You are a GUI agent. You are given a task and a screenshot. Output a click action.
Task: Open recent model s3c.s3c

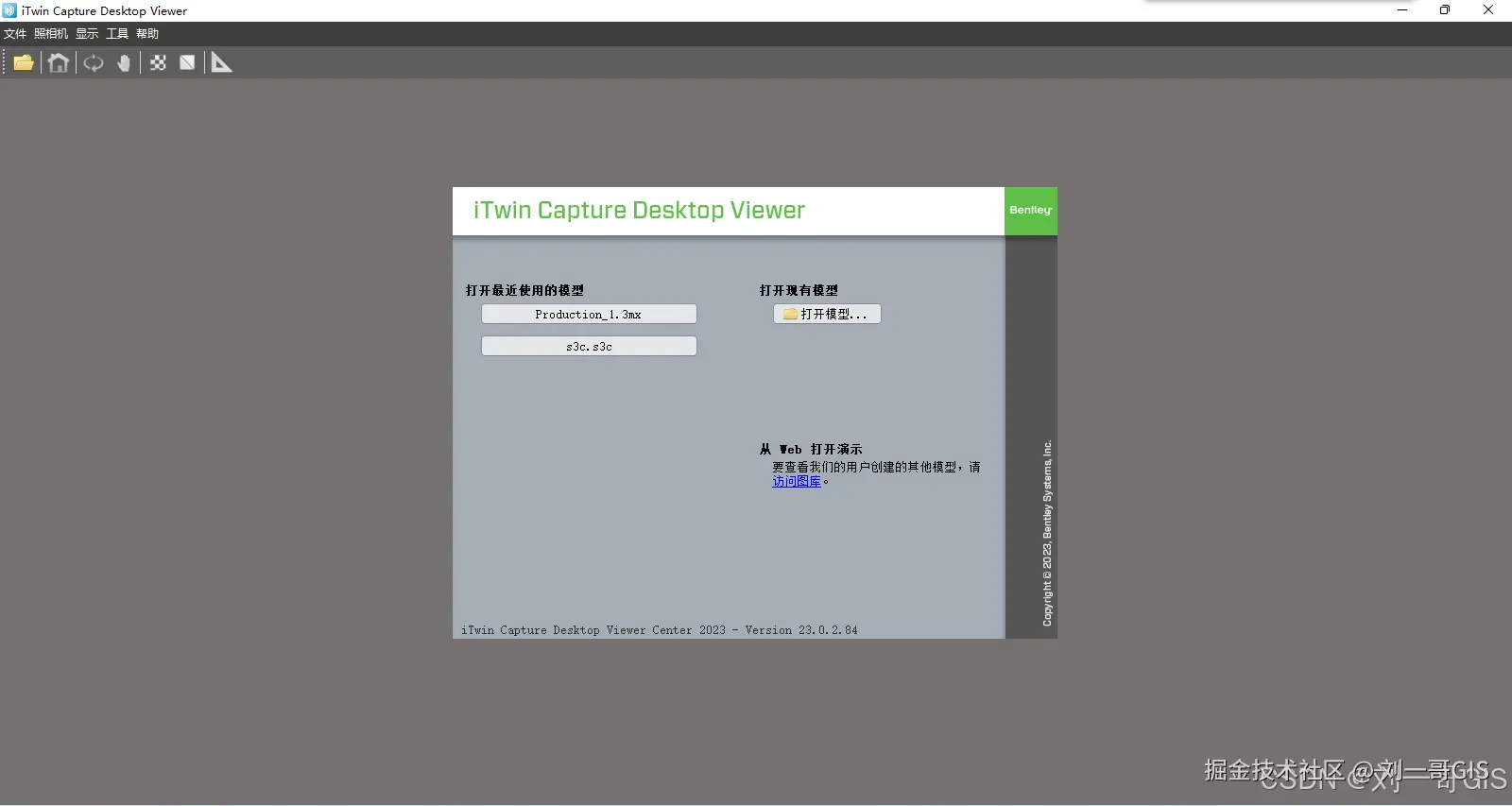589,347
